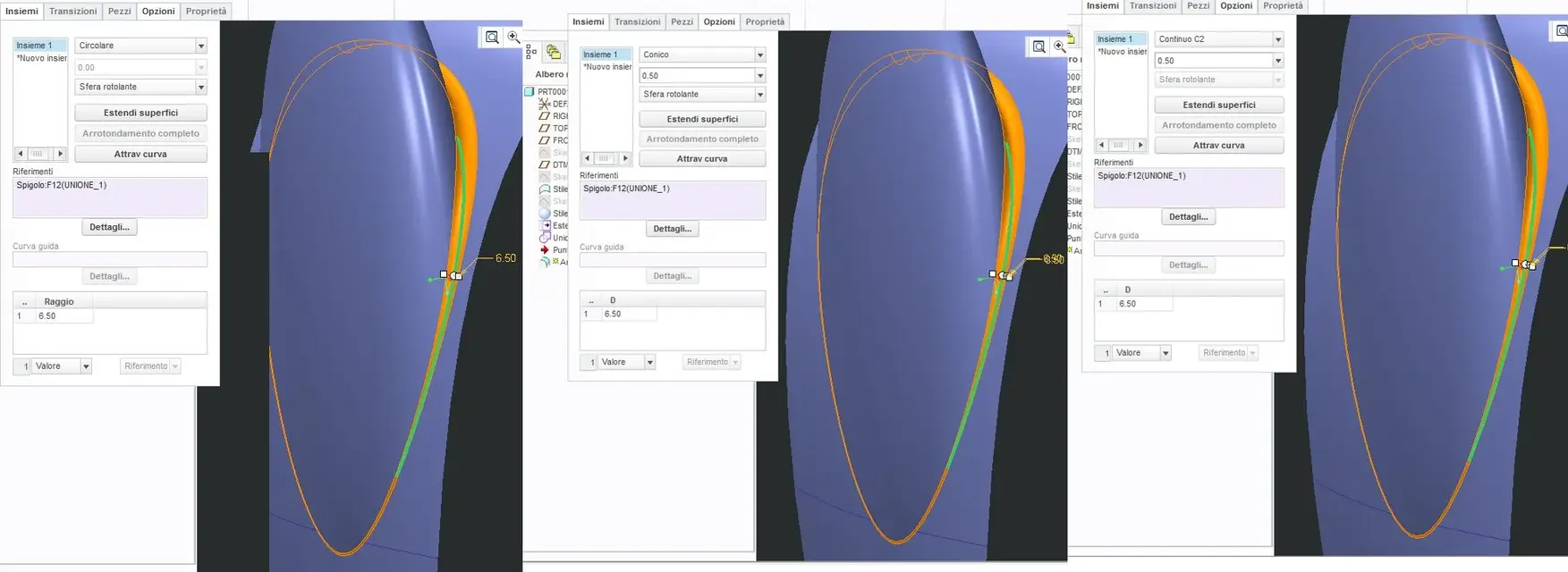This screenshot has height=572, width=1568.
Task: Open the Circolare shape dropdown
Action: tap(200, 46)
